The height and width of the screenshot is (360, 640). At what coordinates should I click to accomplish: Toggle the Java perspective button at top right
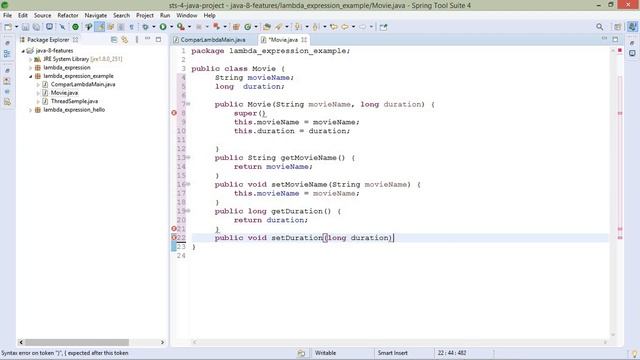(x=632, y=27)
